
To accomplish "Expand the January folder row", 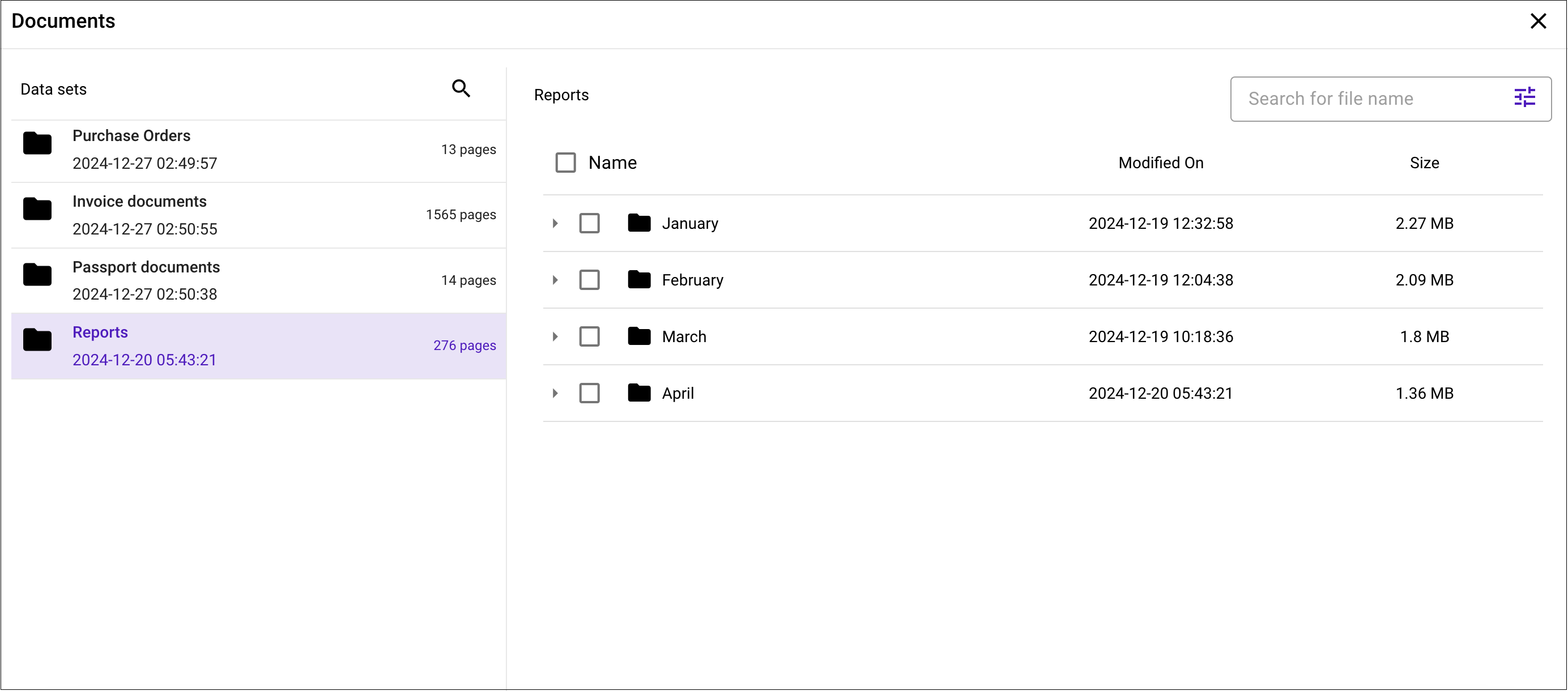I will click(555, 223).
